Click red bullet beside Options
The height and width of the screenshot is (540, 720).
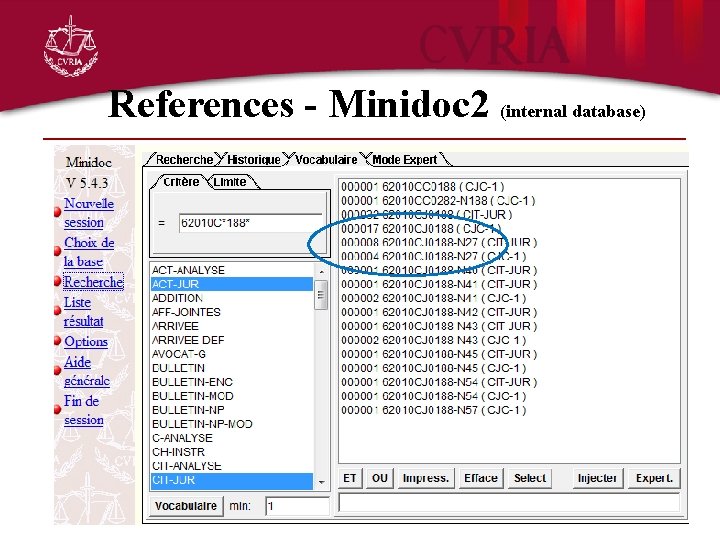[x=57, y=341]
